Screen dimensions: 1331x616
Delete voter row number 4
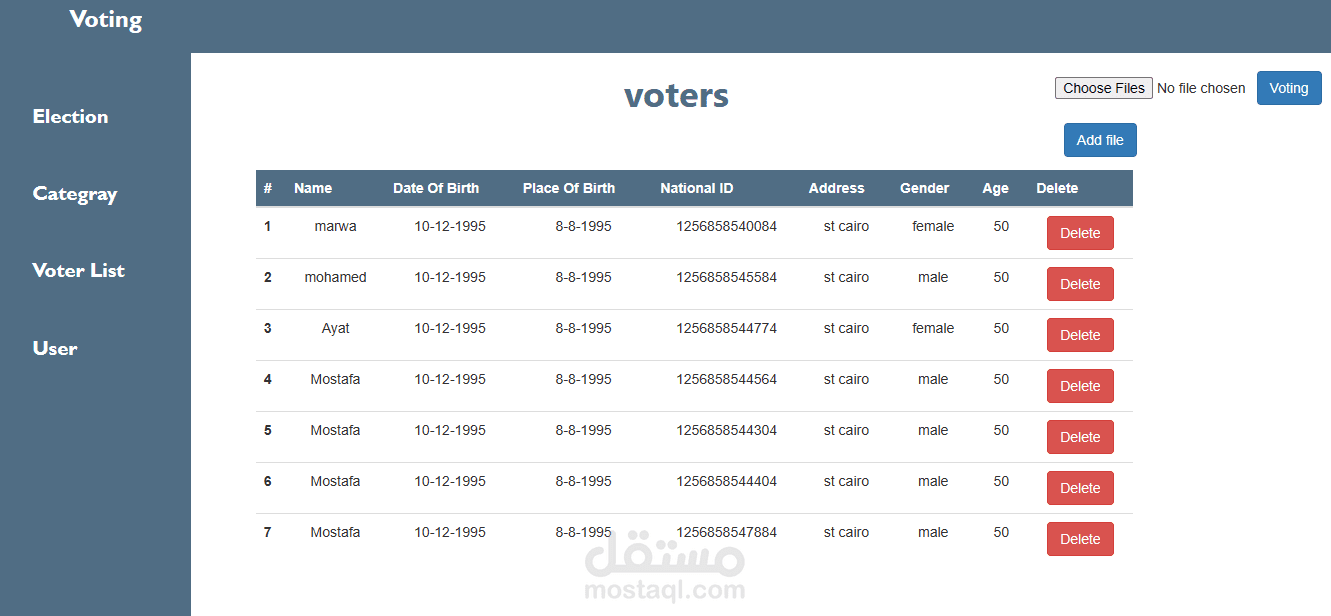1079,386
